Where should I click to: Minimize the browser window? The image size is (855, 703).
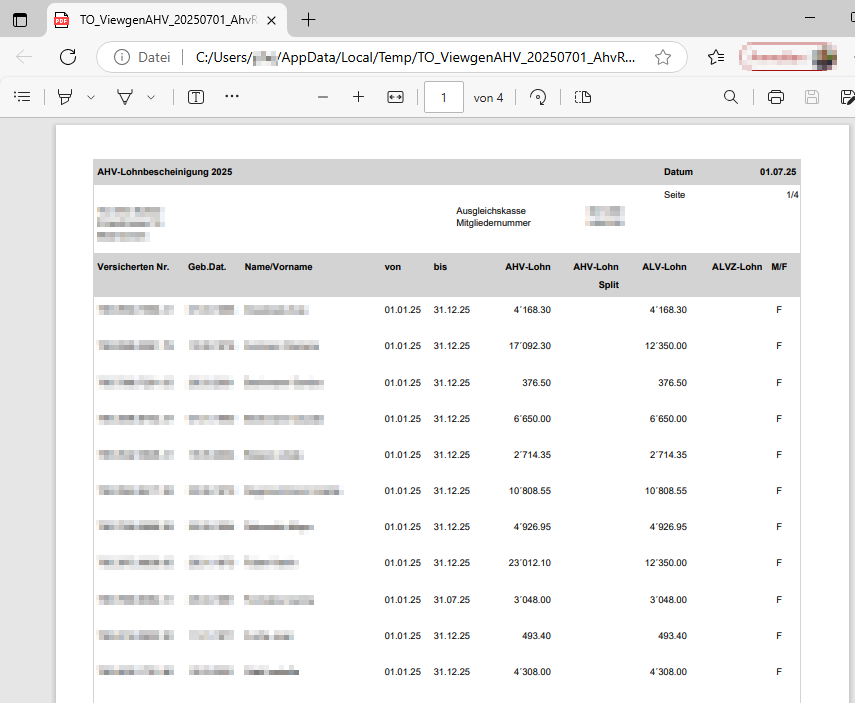(810, 18)
